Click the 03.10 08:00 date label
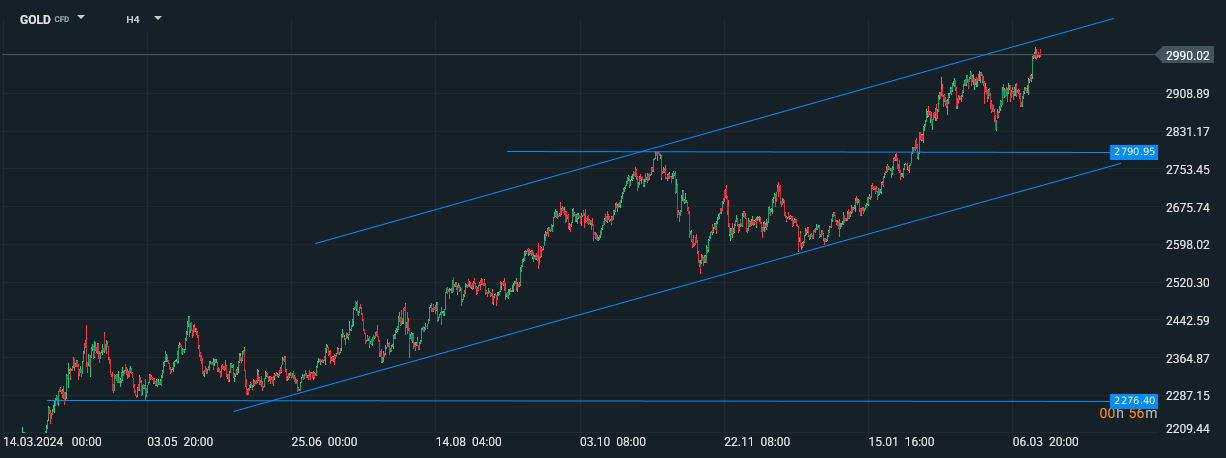 [x=613, y=441]
